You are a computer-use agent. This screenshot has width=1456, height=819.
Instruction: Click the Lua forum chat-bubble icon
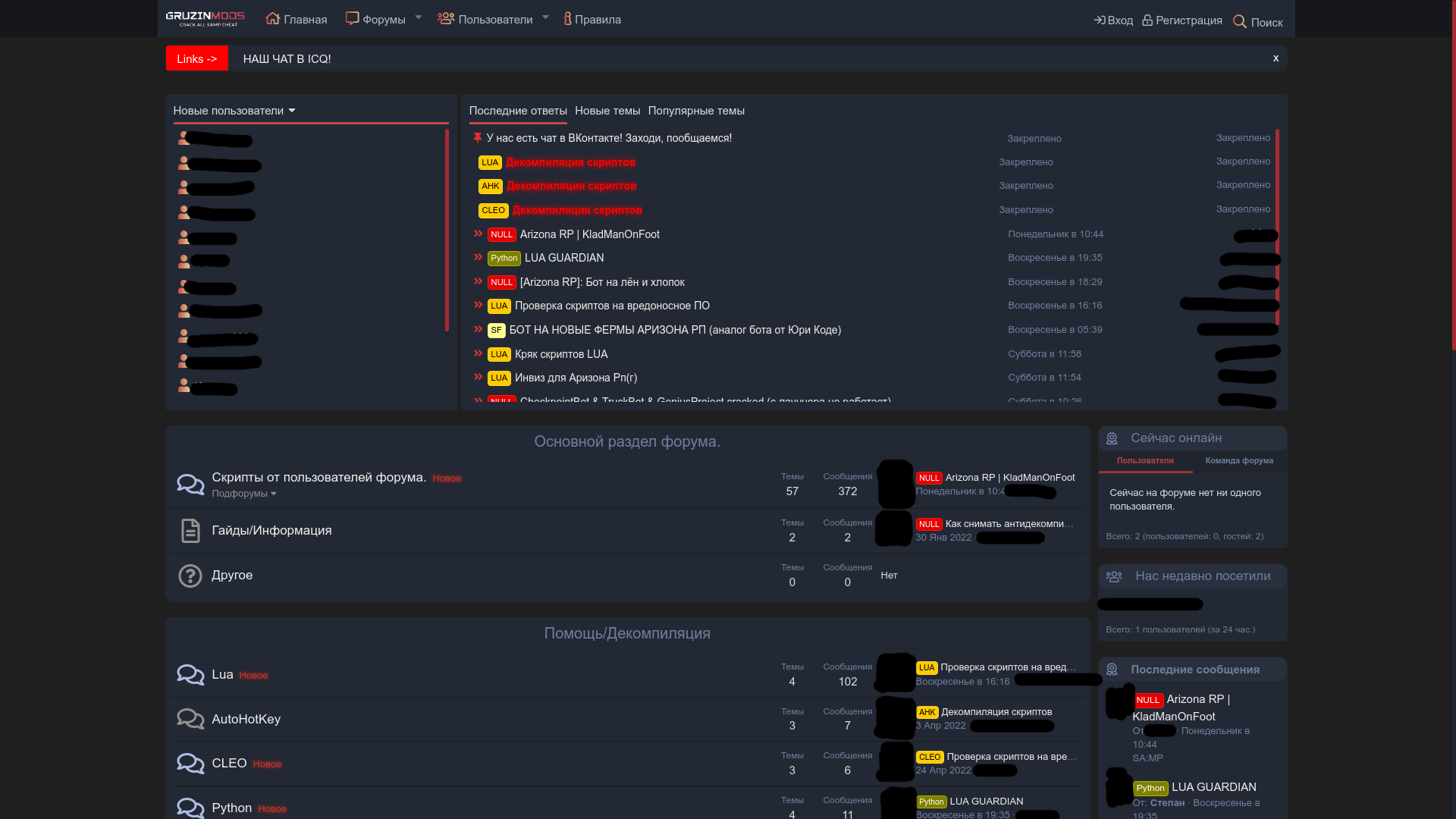[190, 675]
